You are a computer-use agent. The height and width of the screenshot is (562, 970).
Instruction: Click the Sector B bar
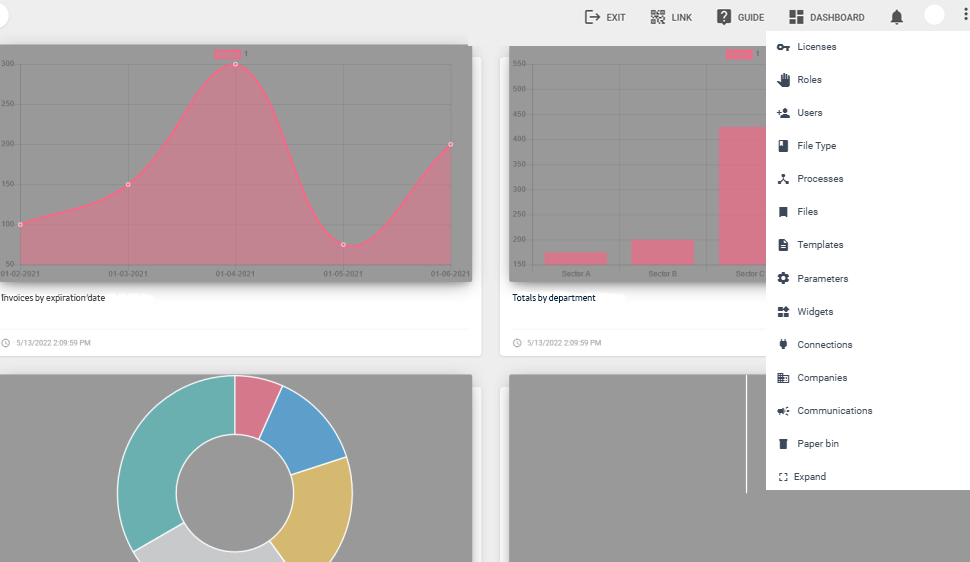pyautogui.click(x=663, y=253)
